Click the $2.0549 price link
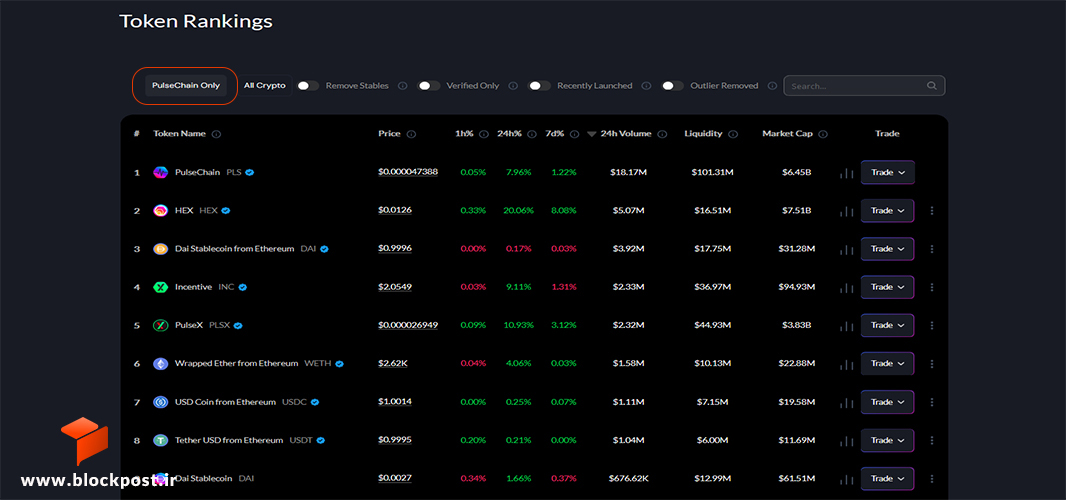 click(x=395, y=287)
